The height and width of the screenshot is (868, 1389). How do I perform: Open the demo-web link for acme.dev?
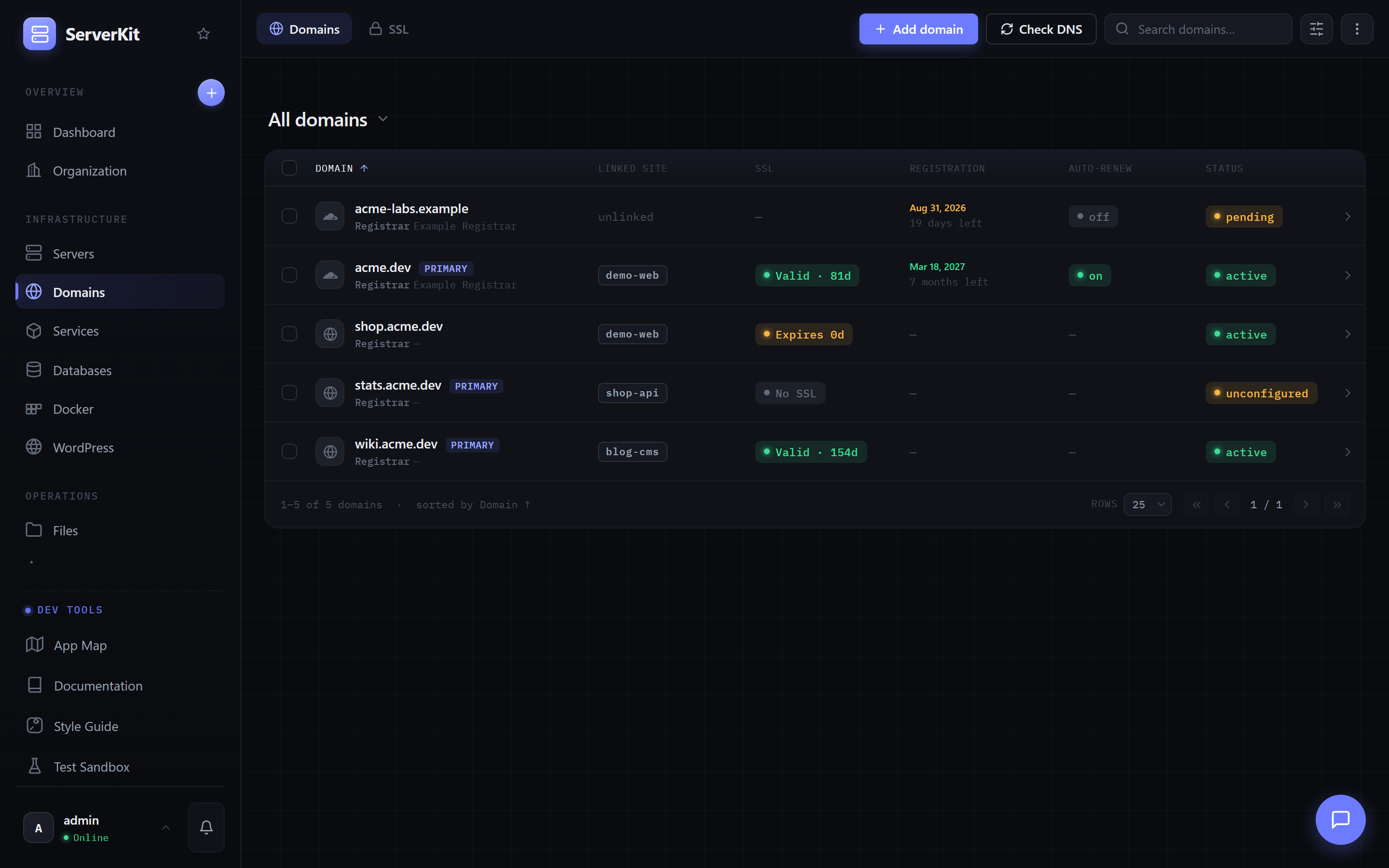632,275
